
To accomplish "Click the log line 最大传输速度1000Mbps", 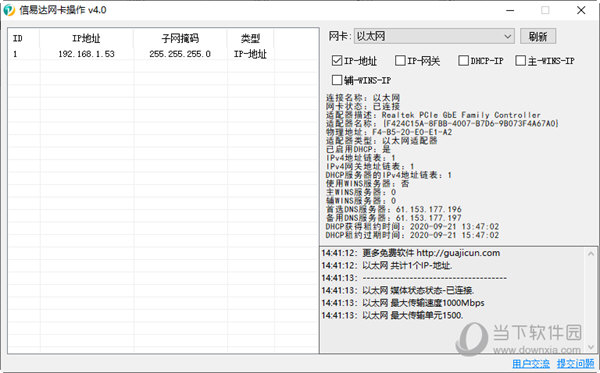I will [x=403, y=303].
